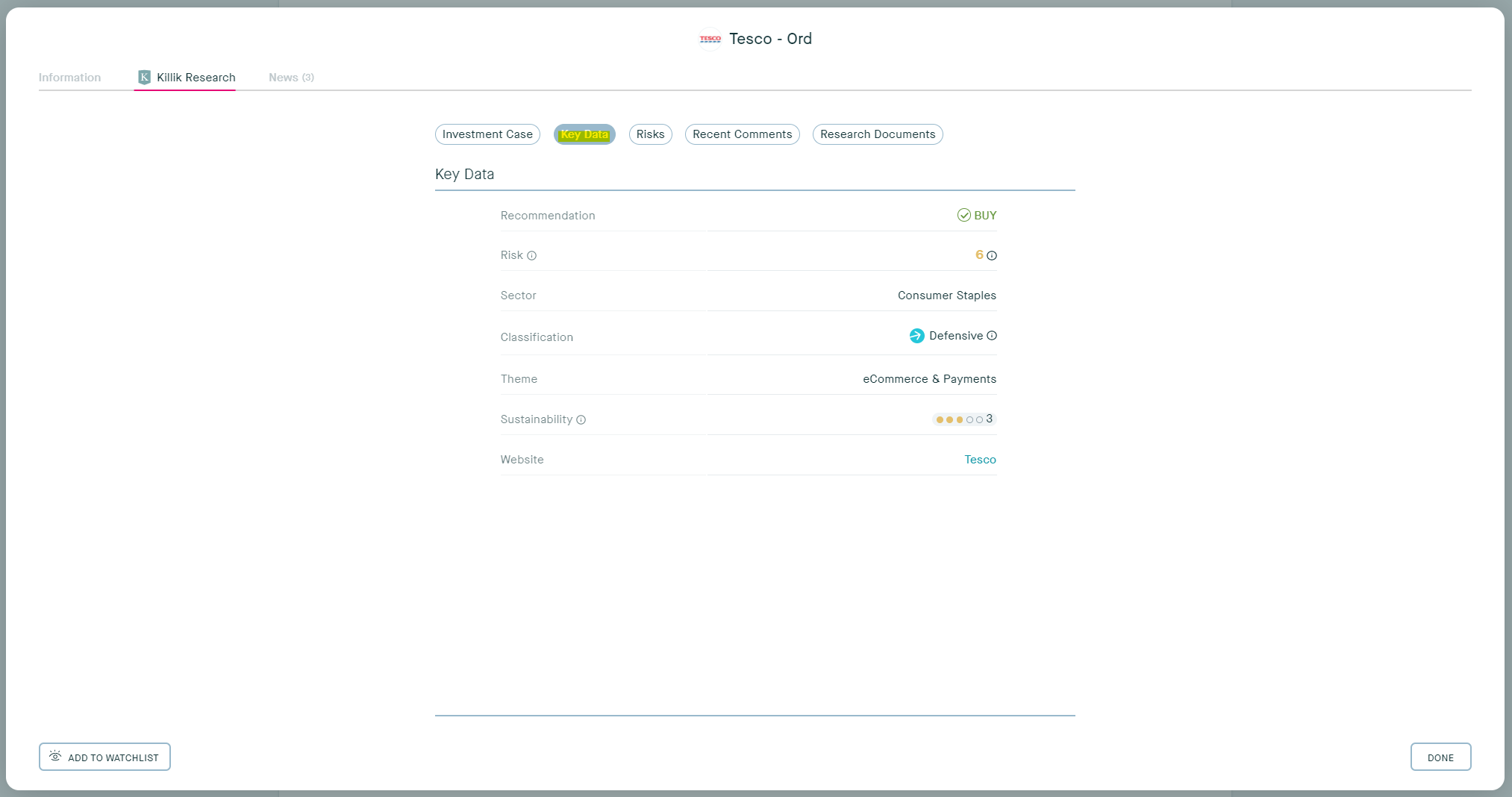
Task: Click the Sustainability info icon
Action: 581,420
